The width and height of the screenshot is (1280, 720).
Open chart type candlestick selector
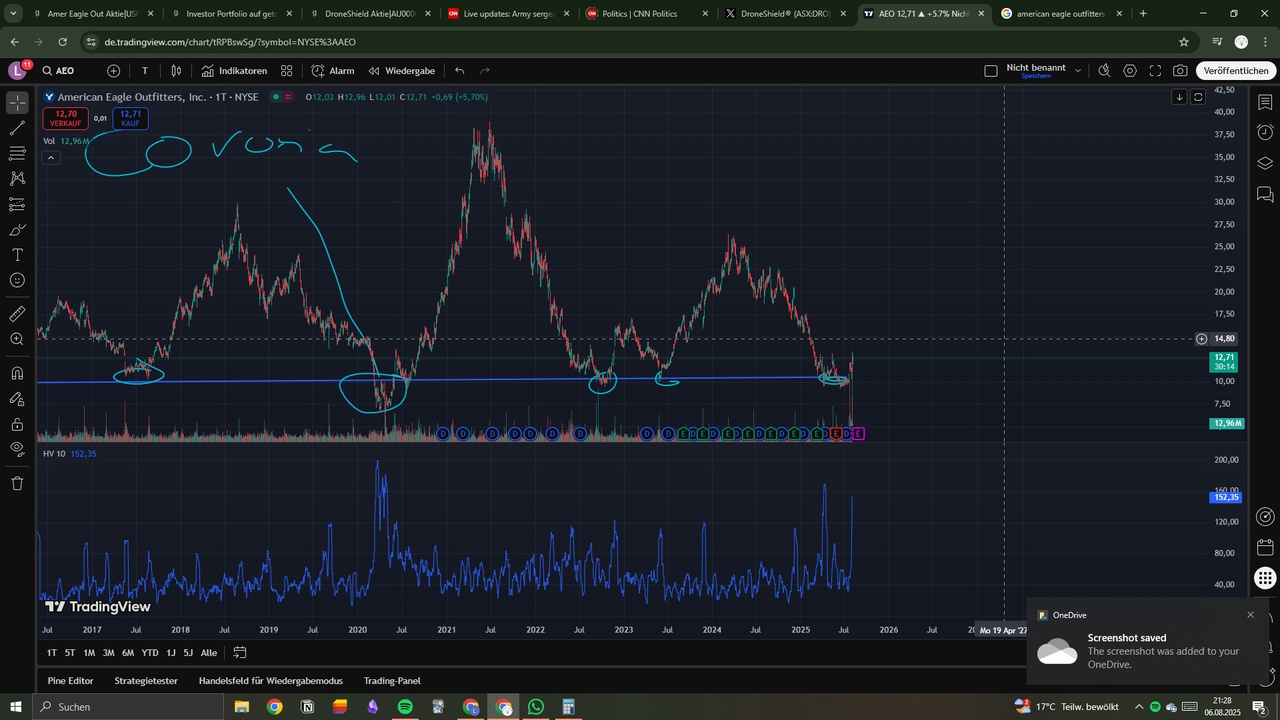click(x=176, y=71)
